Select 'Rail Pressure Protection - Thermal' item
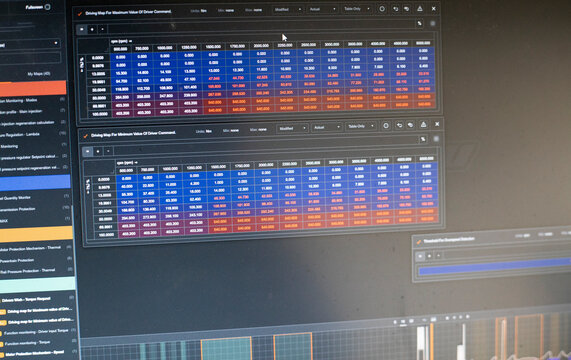 tap(28, 271)
